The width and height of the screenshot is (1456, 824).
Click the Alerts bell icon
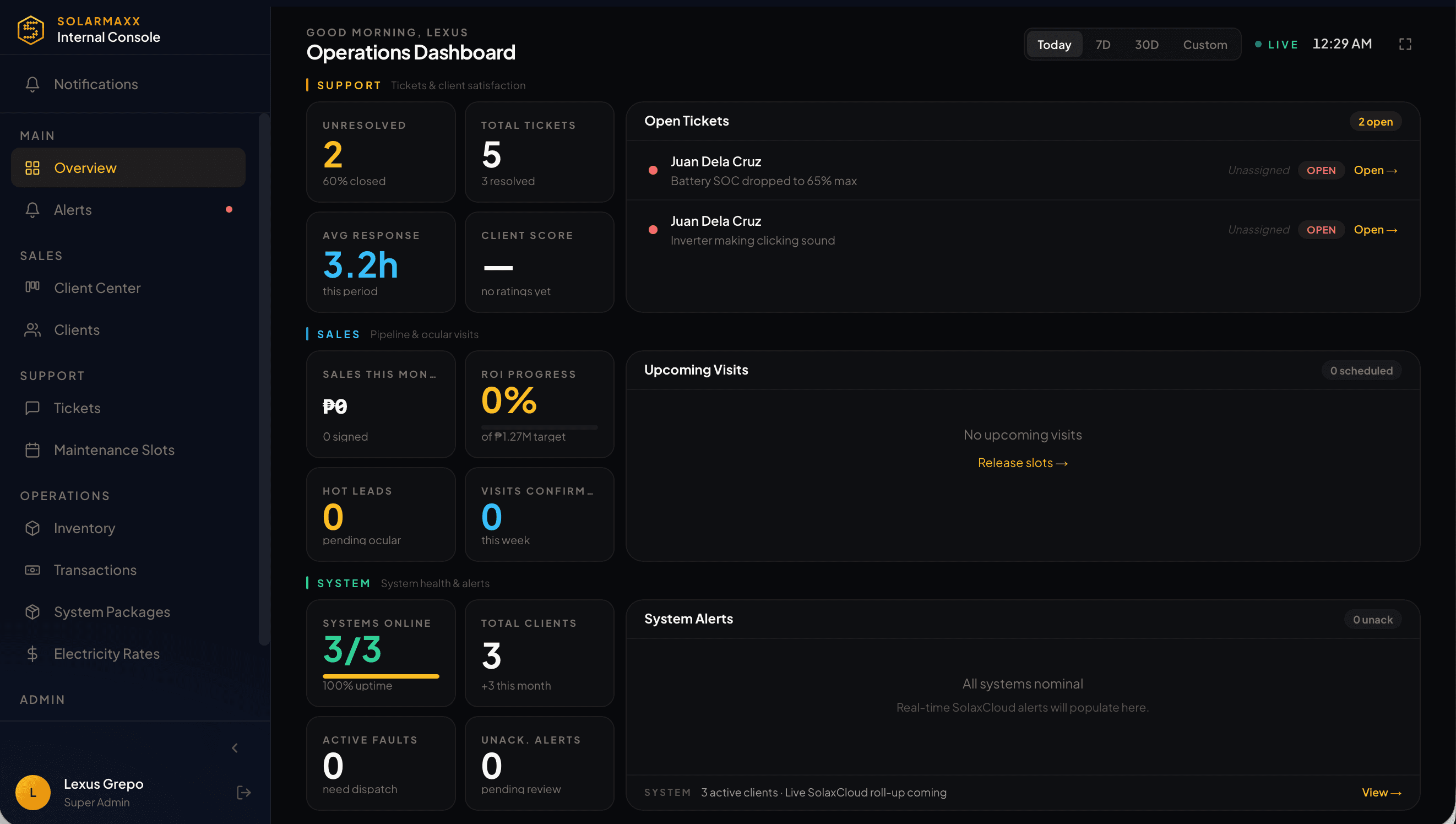(32, 210)
